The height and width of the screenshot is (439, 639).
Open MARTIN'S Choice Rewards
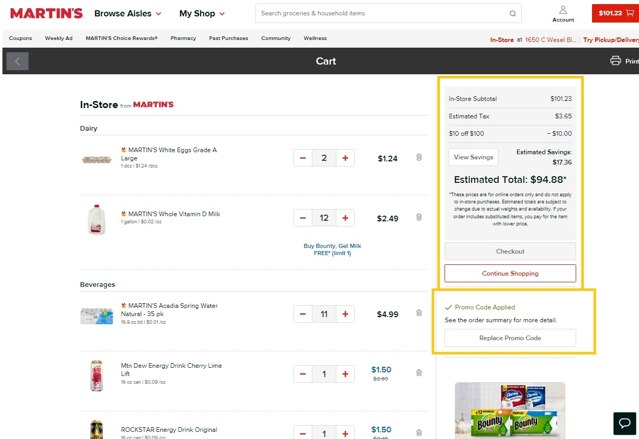pos(121,38)
